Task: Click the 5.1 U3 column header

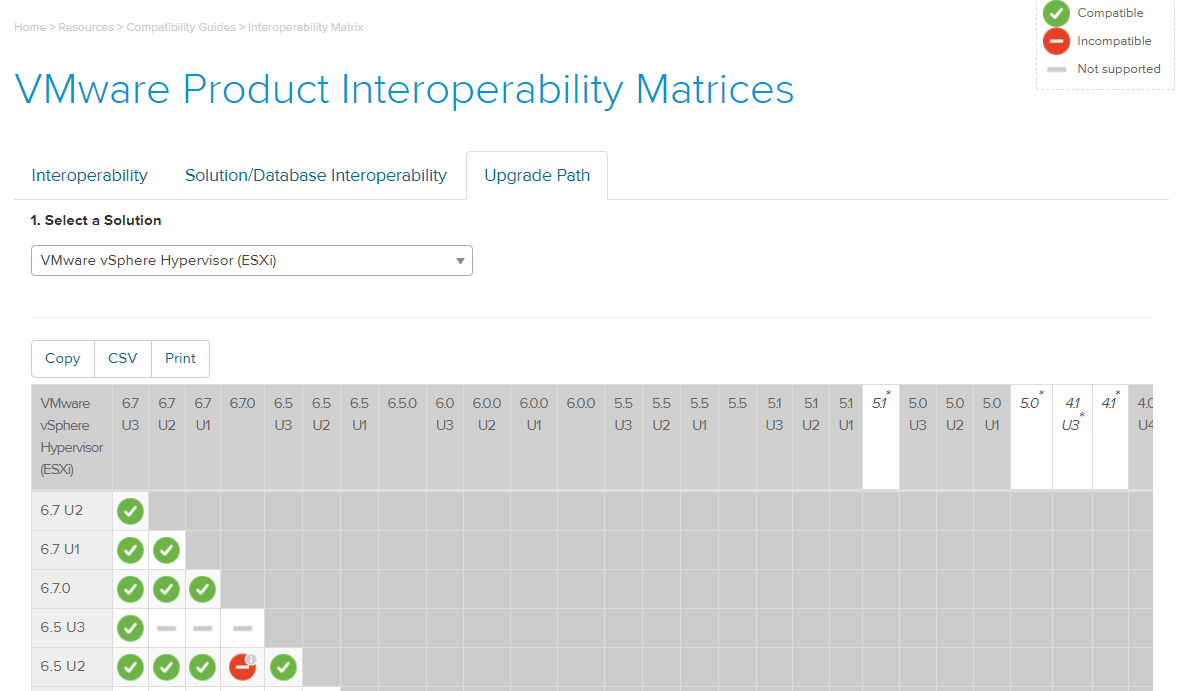Action: pyautogui.click(x=774, y=437)
